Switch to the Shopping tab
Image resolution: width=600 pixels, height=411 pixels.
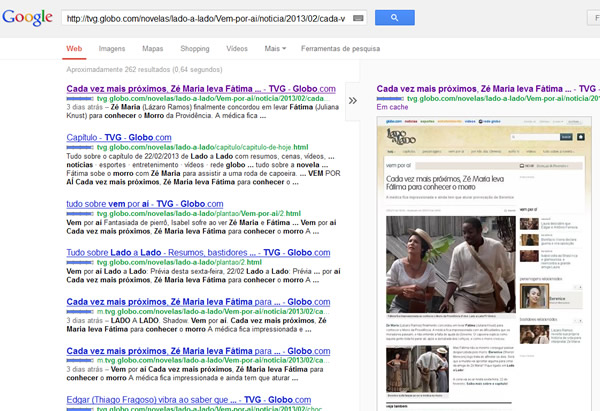(x=195, y=49)
